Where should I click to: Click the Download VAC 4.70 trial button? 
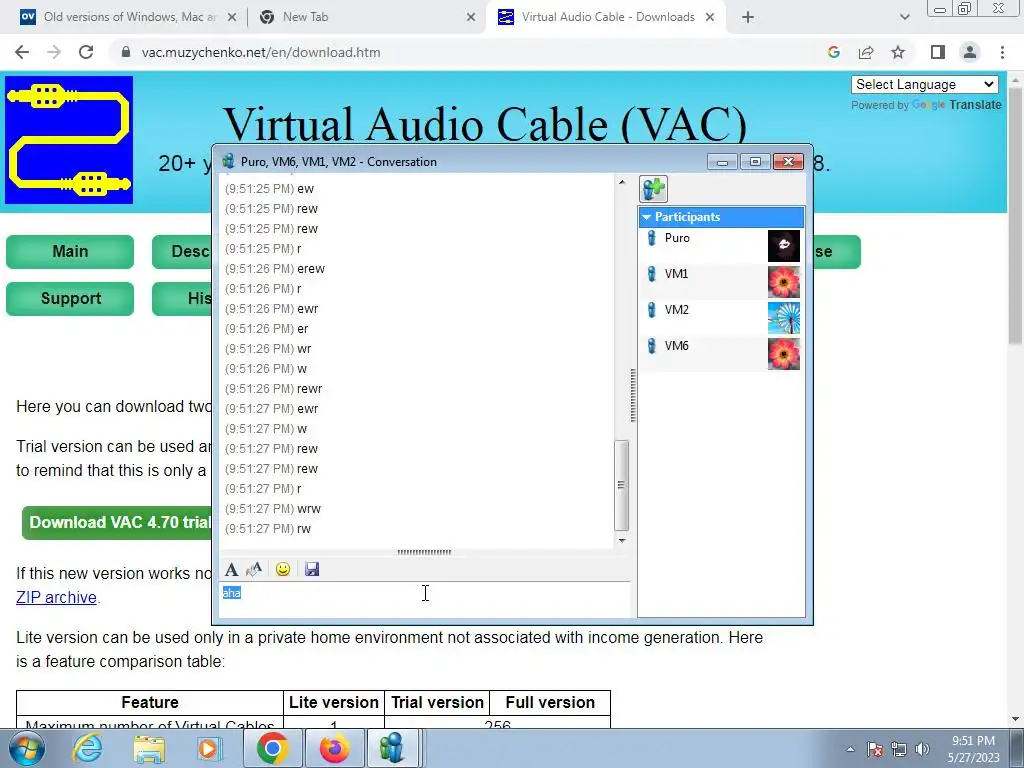[117, 522]
